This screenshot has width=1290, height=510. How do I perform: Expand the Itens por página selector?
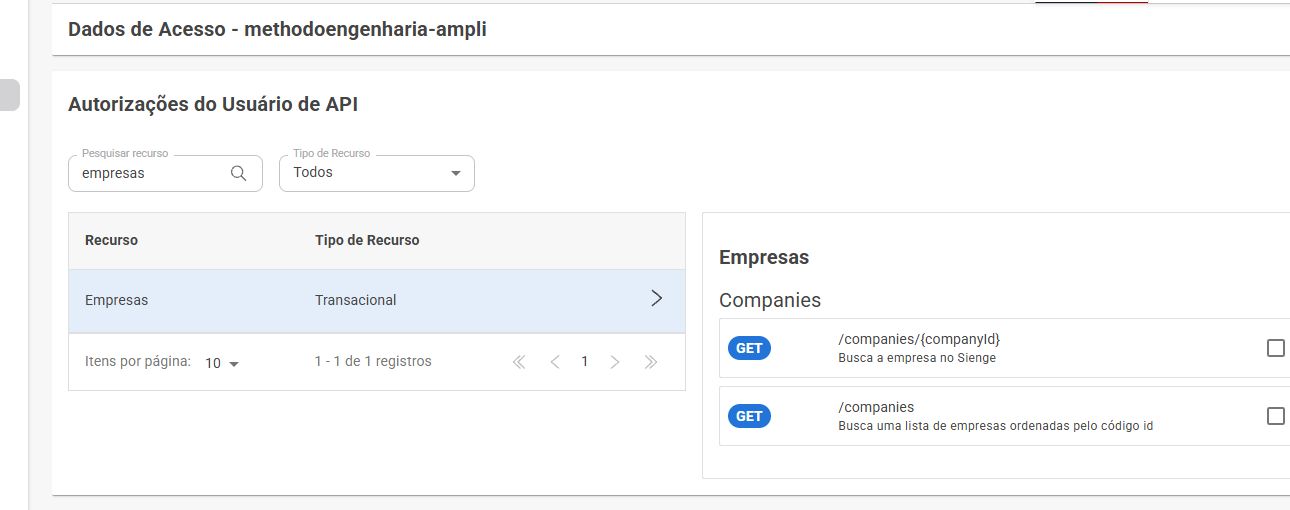coord(222,363)
